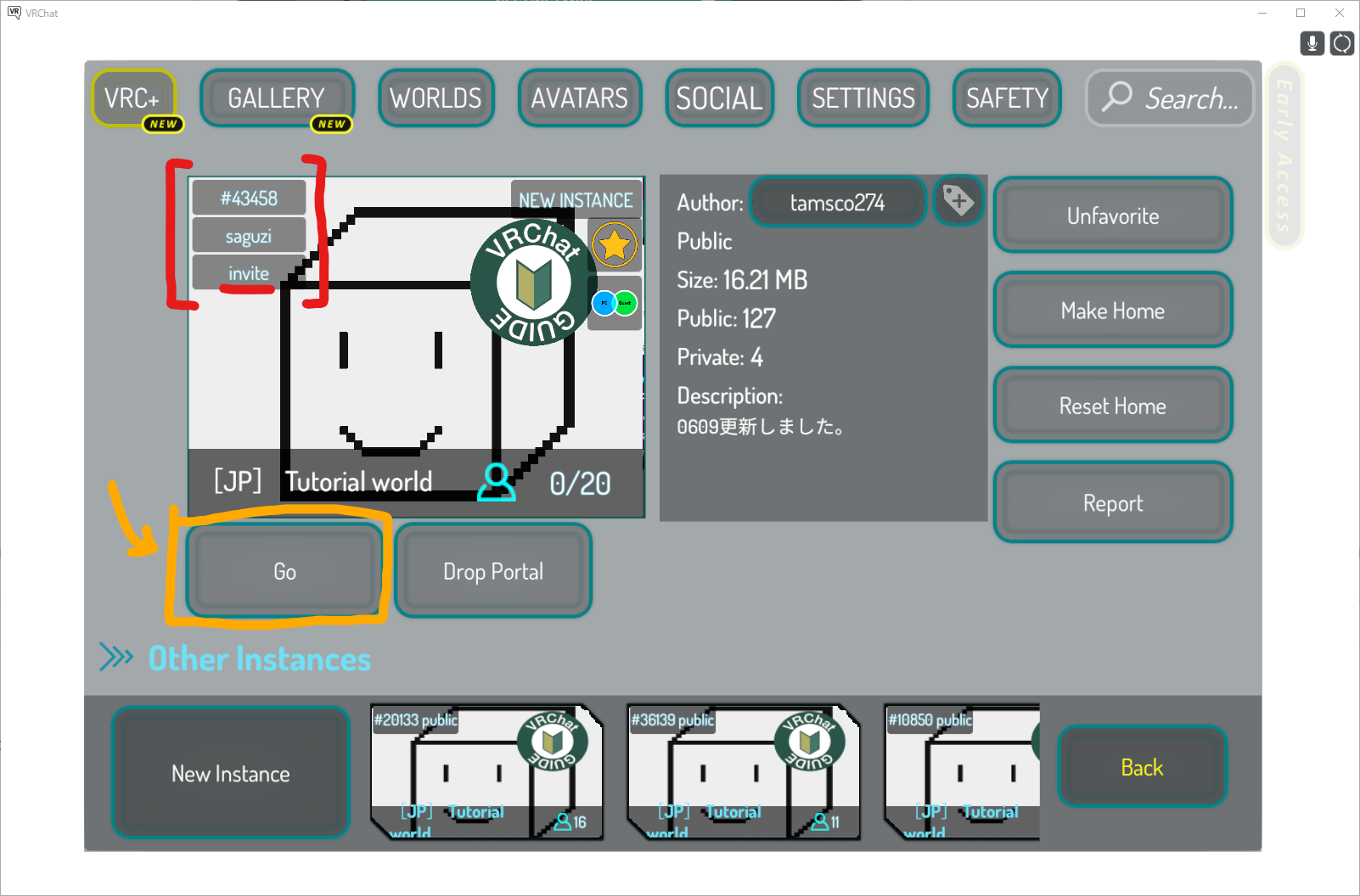Open the Safety menu tab
This screenshot has height=896, width=1360.
point(1007,98)
